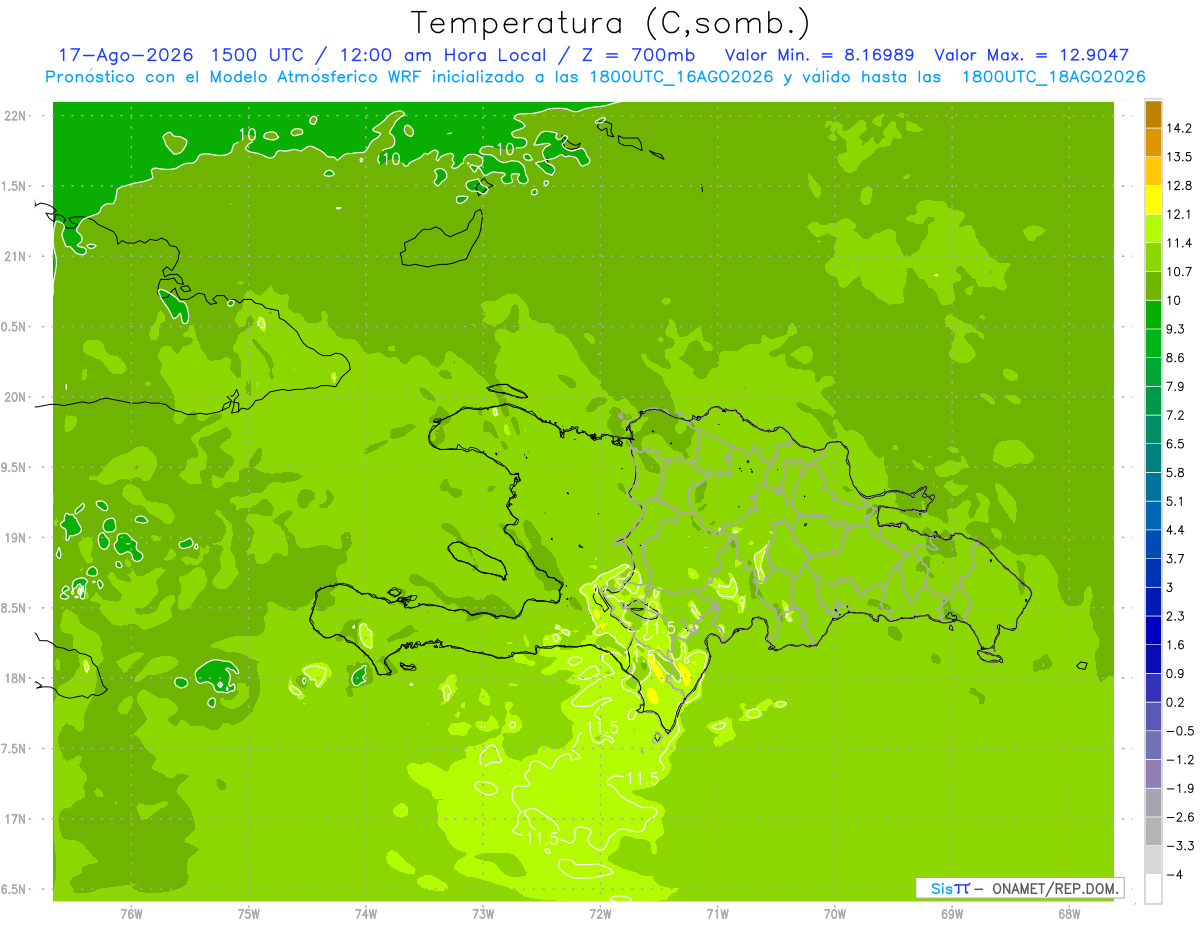Screen dimensions: 1200x927
Task: Click the "0.2" legend value
Action: pos(1176,702)
